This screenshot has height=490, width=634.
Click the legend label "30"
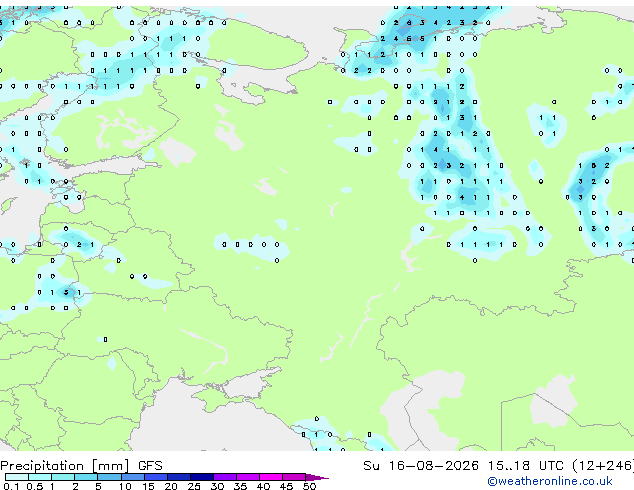pos(217,486)
